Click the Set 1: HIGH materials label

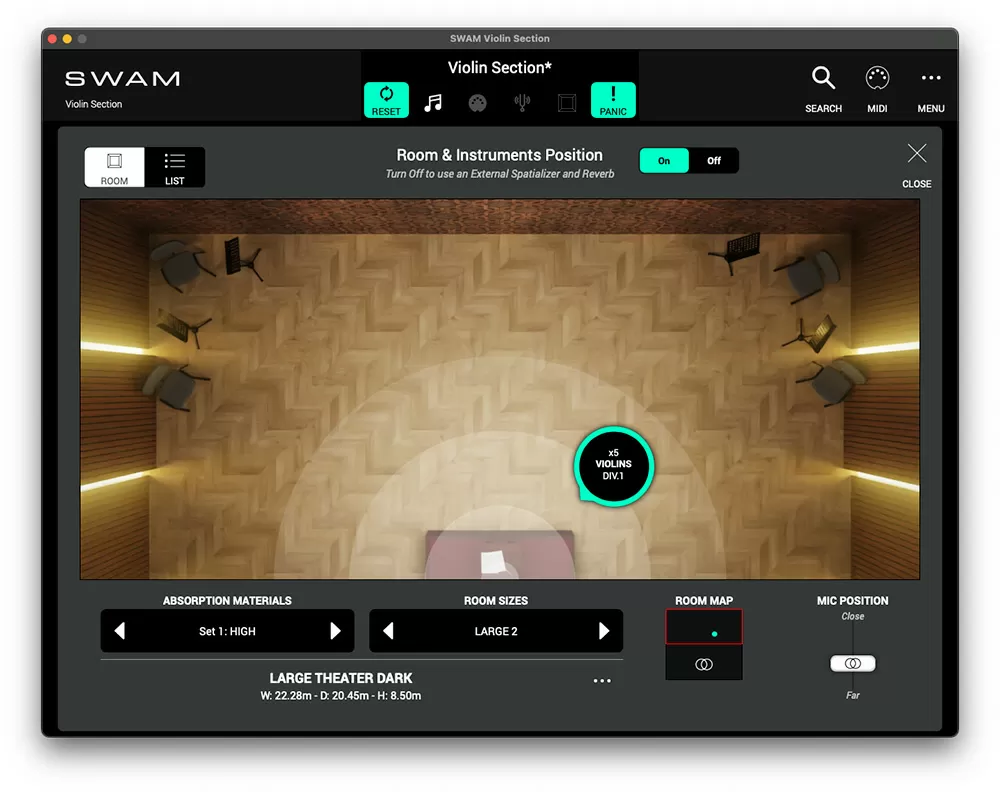[227, 630]
